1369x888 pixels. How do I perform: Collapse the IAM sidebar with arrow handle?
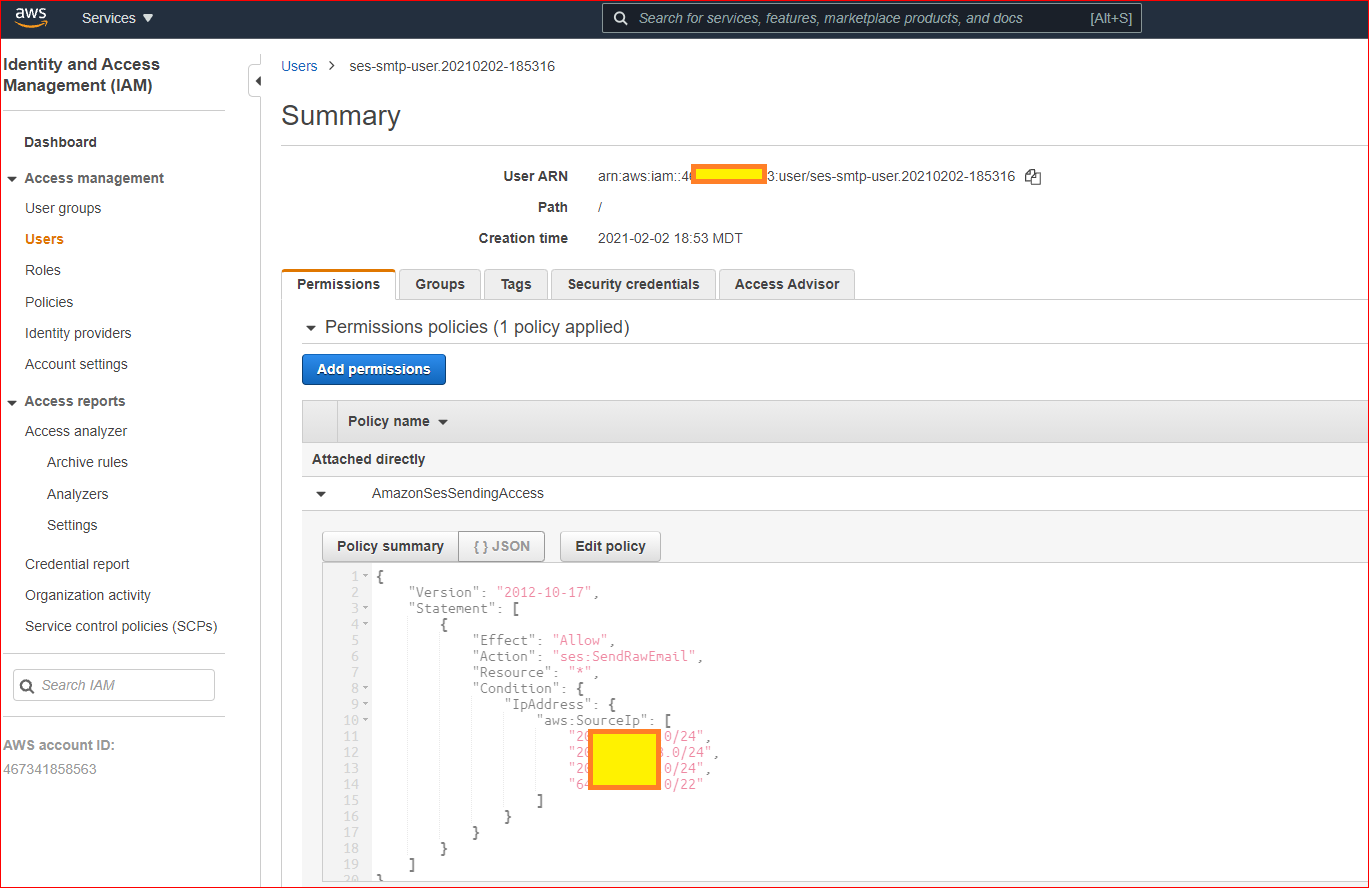(x=255, y=81)
